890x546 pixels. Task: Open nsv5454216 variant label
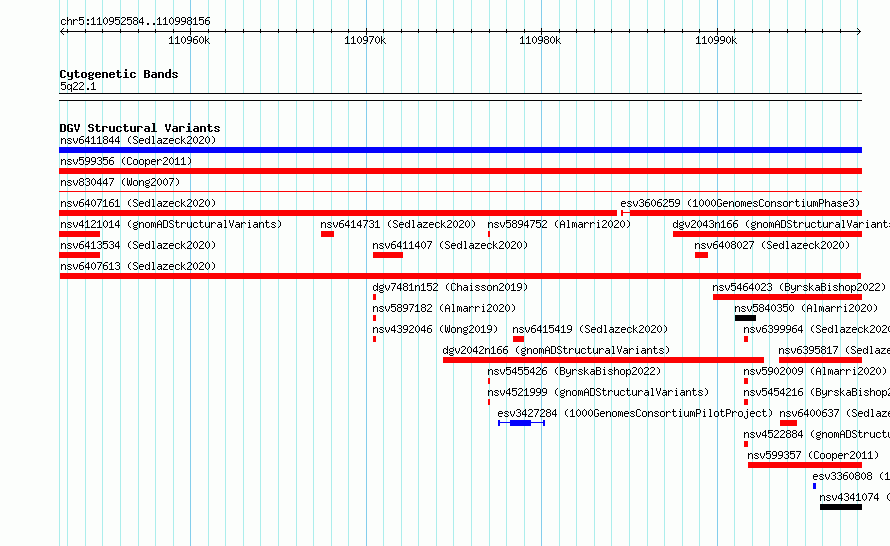pos(816,392)
